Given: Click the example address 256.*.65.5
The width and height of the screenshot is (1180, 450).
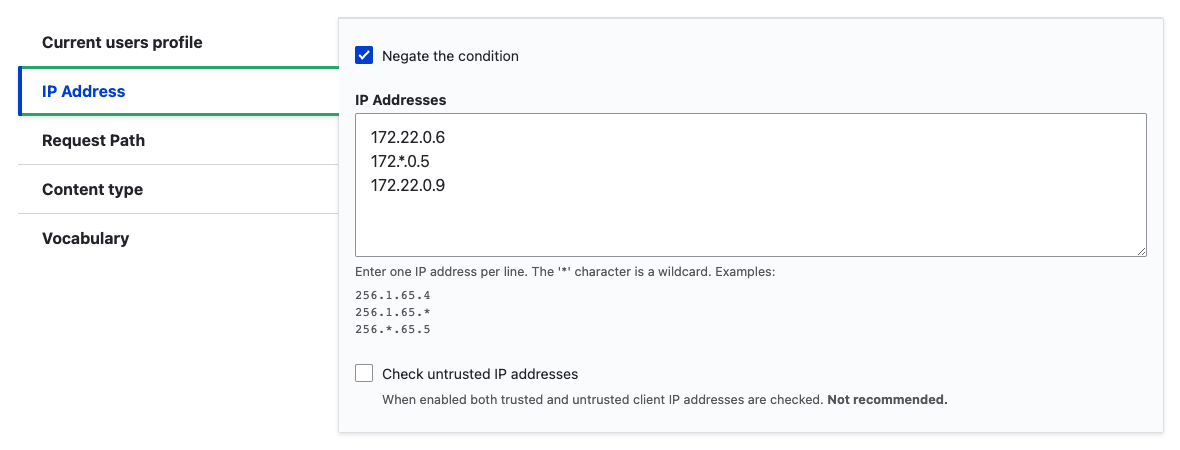Looking at the screenshot, I should point(393,329).
